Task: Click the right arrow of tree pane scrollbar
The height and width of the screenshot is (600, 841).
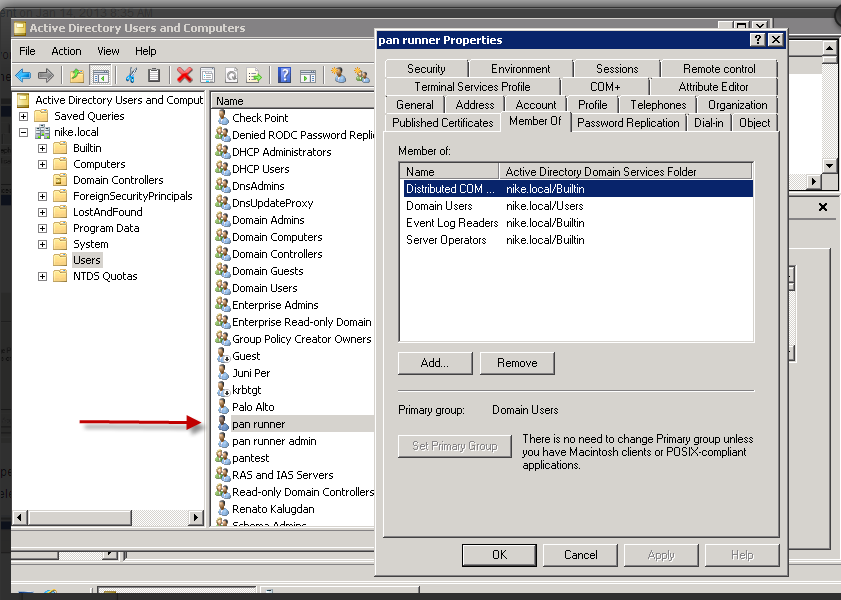Action: pos(196,517)
